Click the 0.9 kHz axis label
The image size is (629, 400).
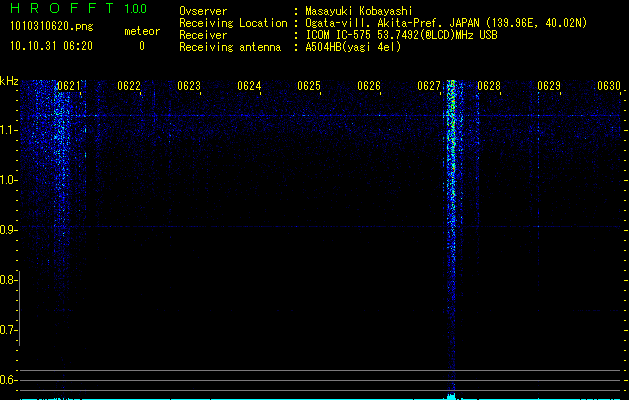(x=8, y=230)
